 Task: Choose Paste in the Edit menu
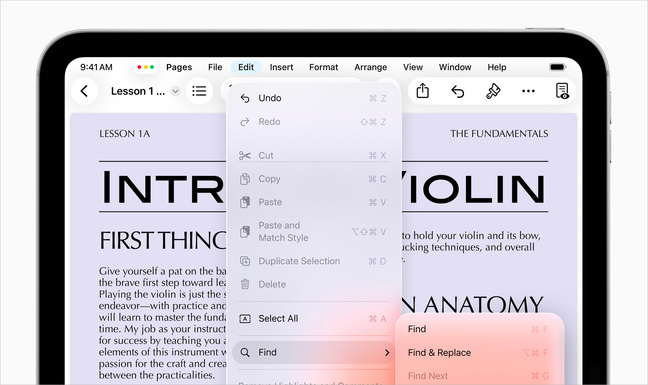(313, 202)
